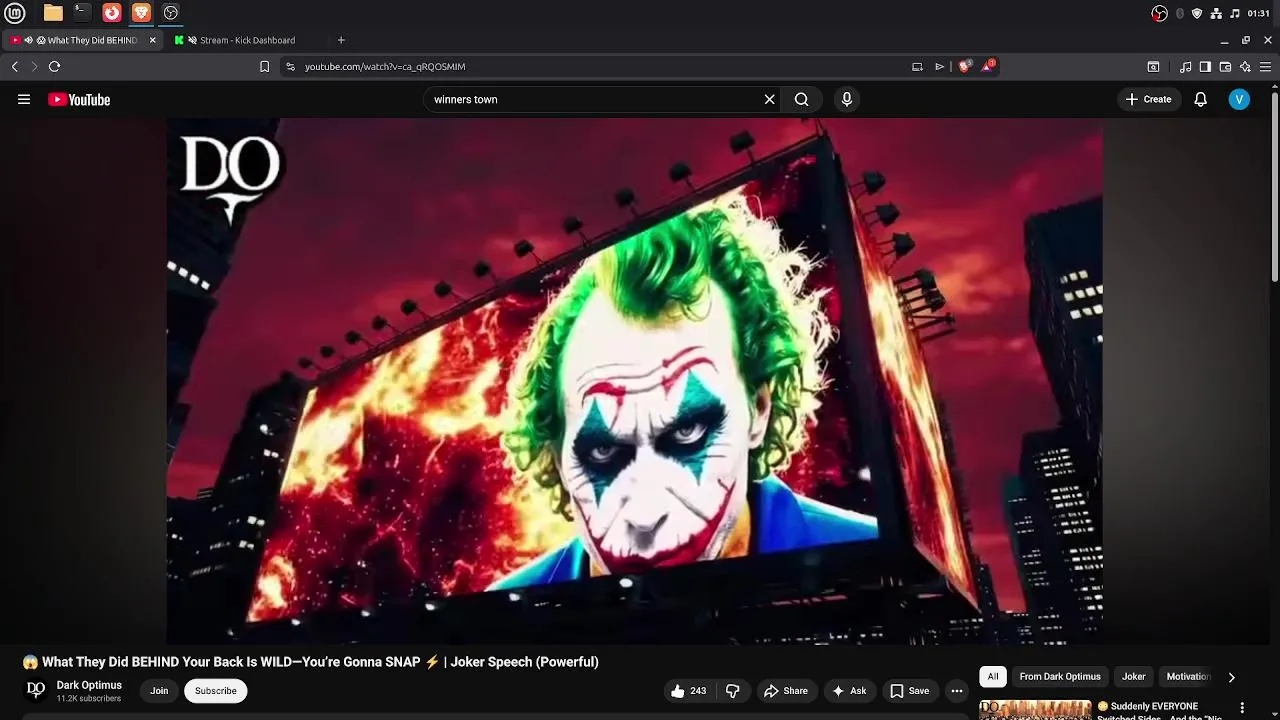Launch the Terminal from the panel
The height and width of the screenshot is (720, 1280).
pyautogui.click(x=82, y=13)
